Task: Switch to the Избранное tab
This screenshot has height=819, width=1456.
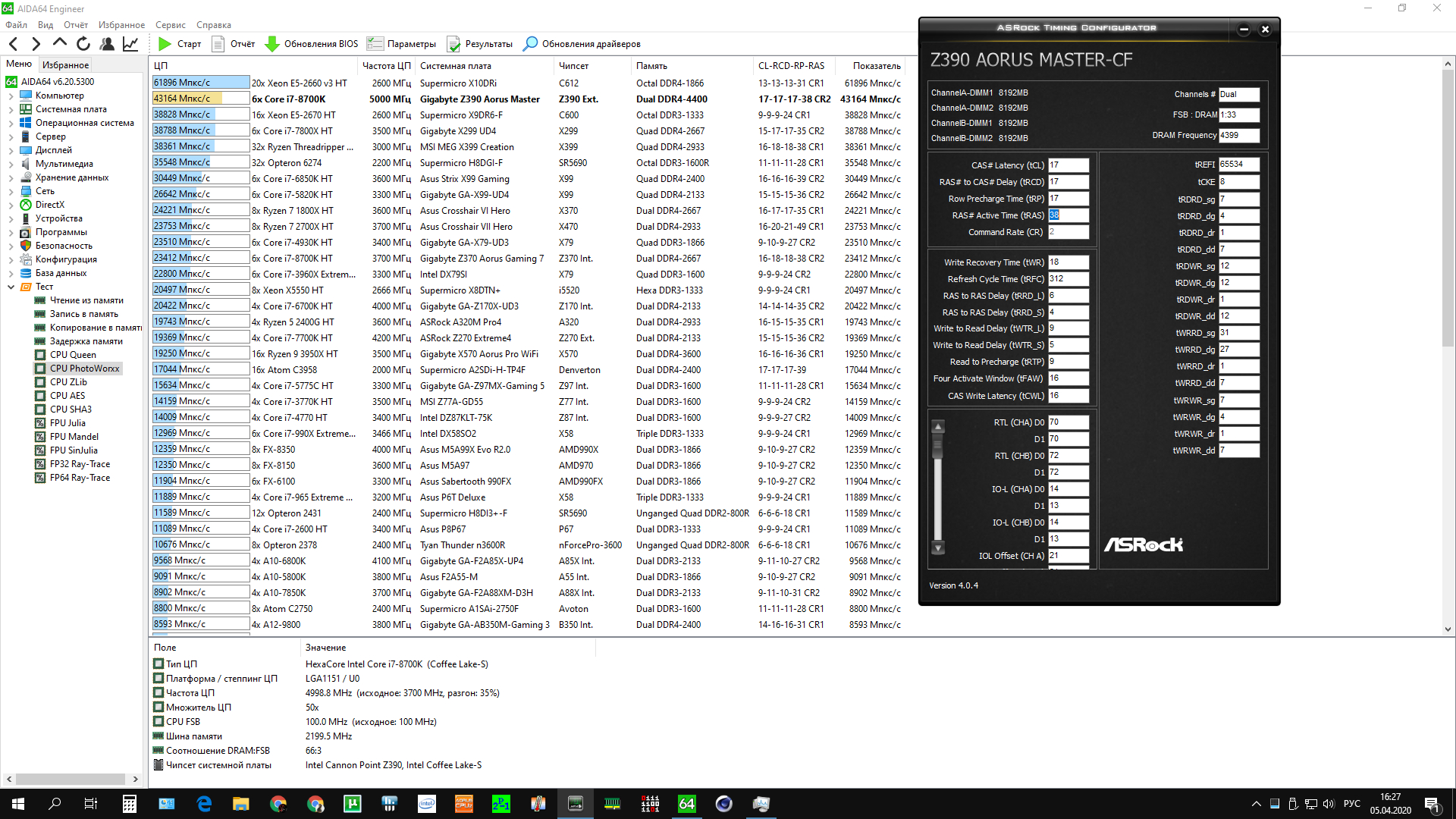Action: pos(65,65)
